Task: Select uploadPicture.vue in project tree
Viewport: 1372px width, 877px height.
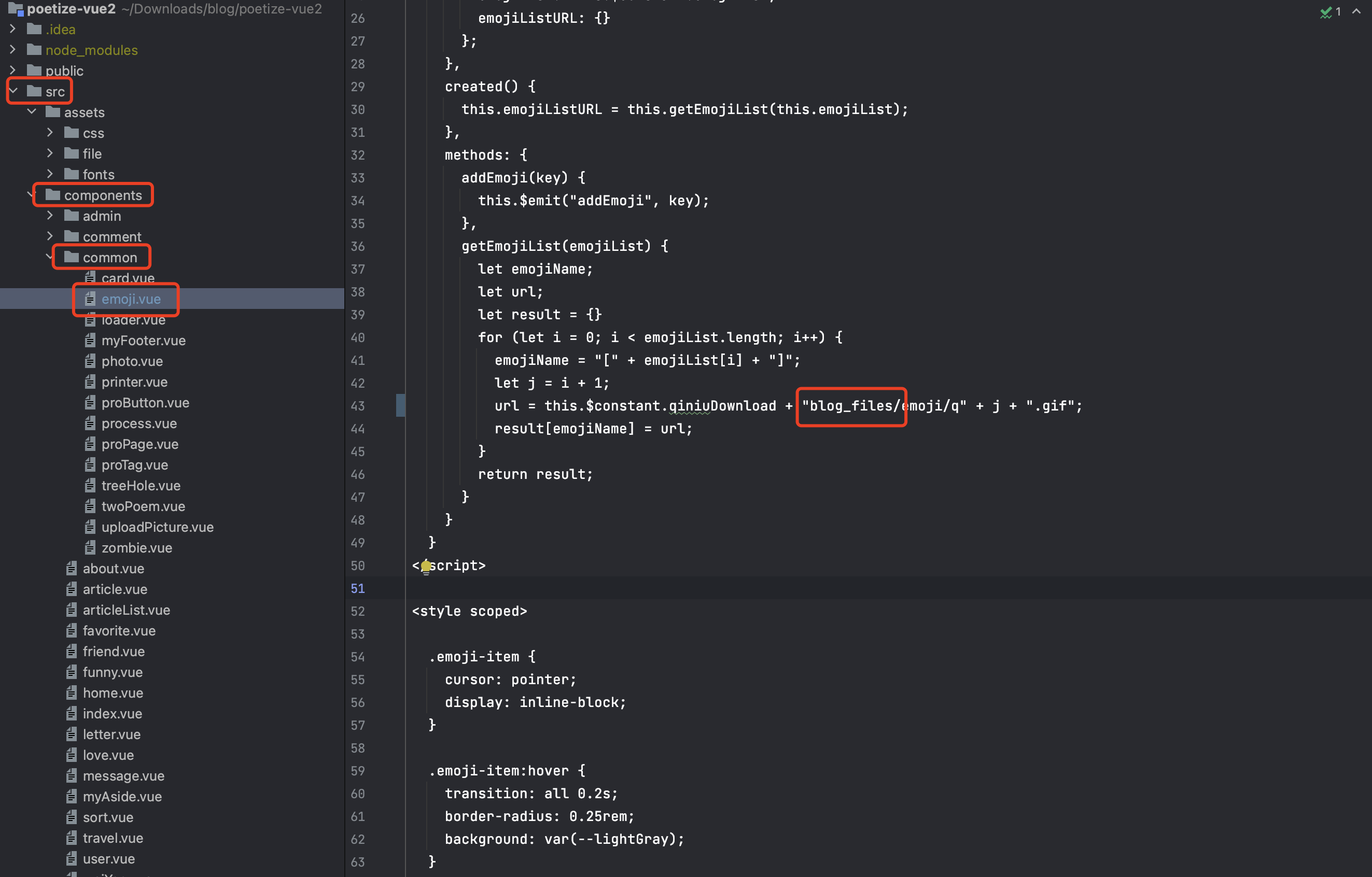Action: click(157, 527)
